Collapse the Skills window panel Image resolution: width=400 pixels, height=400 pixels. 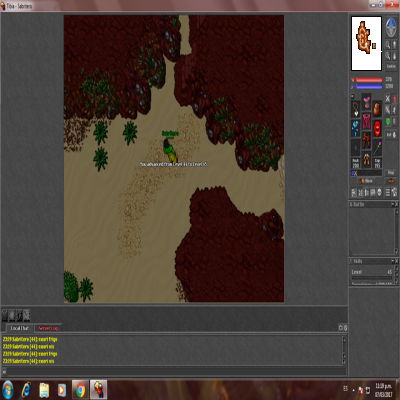tap(392, 261)
